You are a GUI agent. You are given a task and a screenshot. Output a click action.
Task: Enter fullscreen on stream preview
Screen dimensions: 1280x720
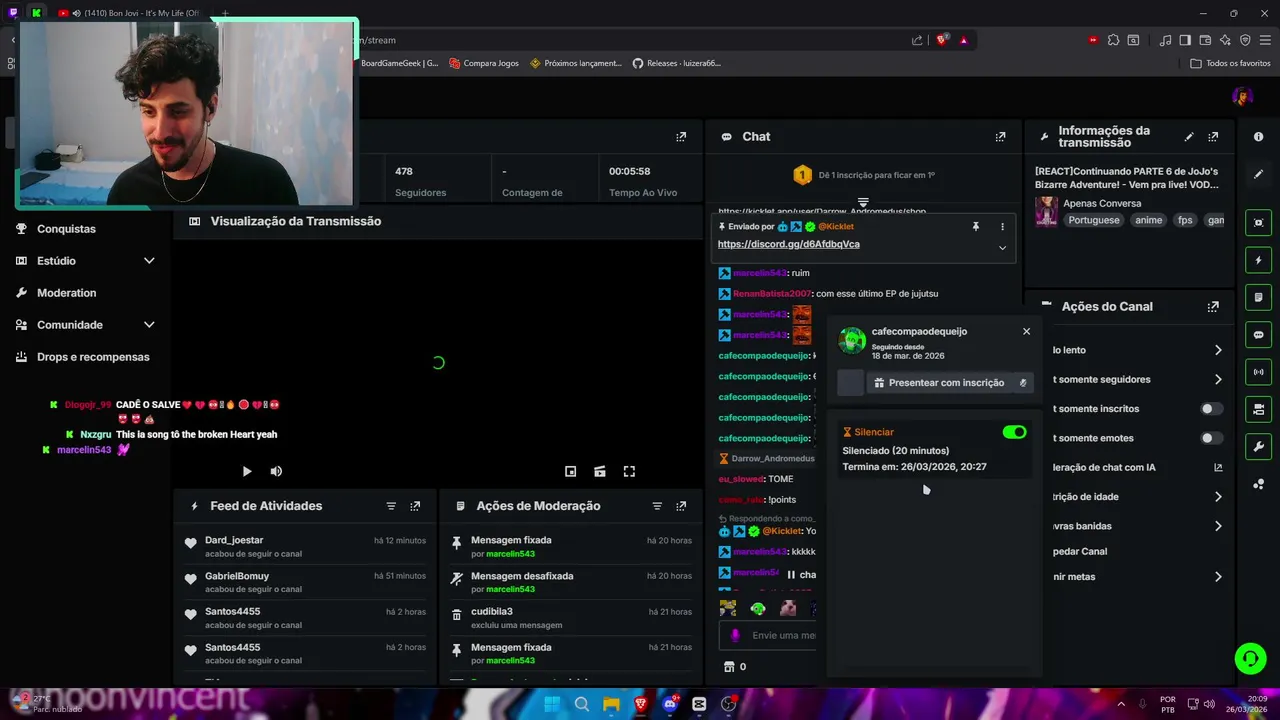coord(629,471)
